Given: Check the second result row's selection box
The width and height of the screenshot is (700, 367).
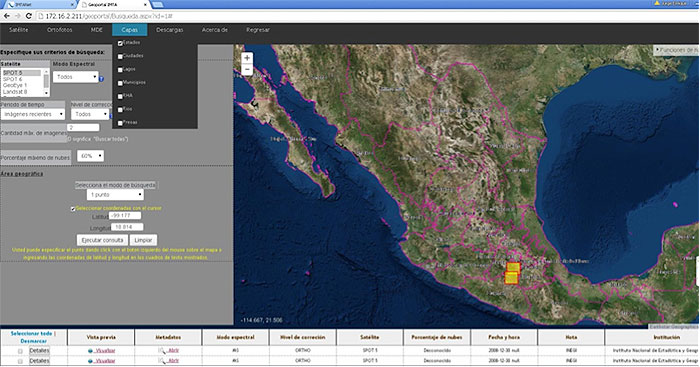Looking at the screenshot, I should tap(20, 361).
